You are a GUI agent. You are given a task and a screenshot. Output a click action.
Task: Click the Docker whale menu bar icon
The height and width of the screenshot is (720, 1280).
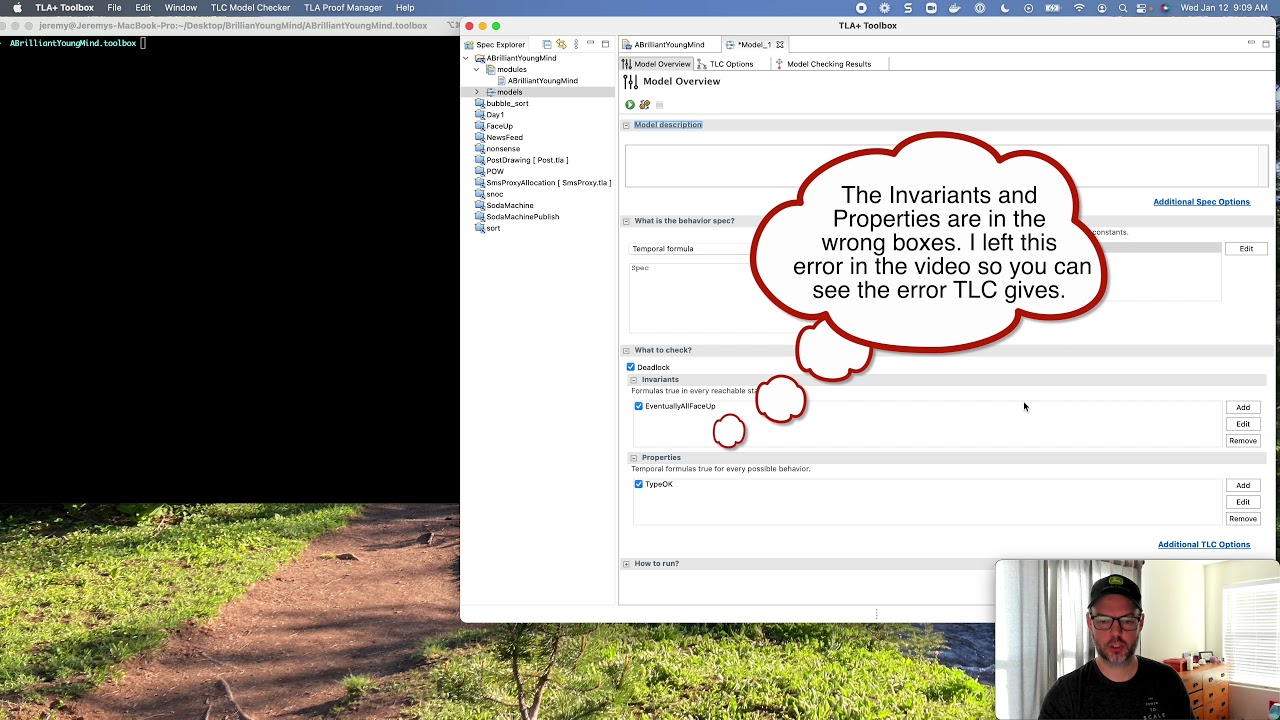coord(955,8)
